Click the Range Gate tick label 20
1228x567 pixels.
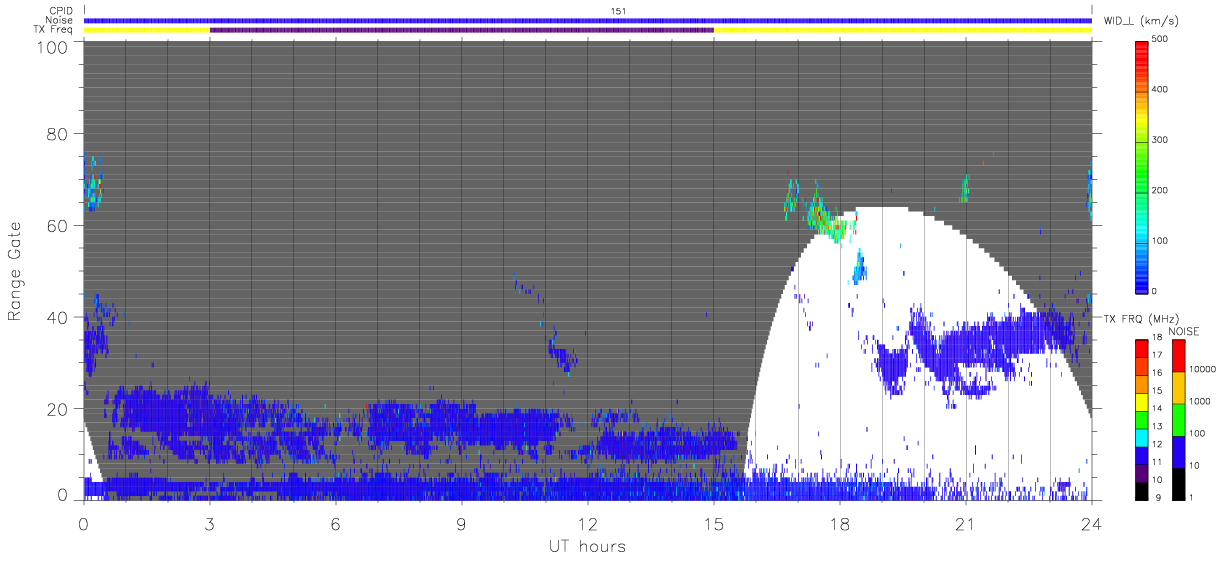[58, 409]
